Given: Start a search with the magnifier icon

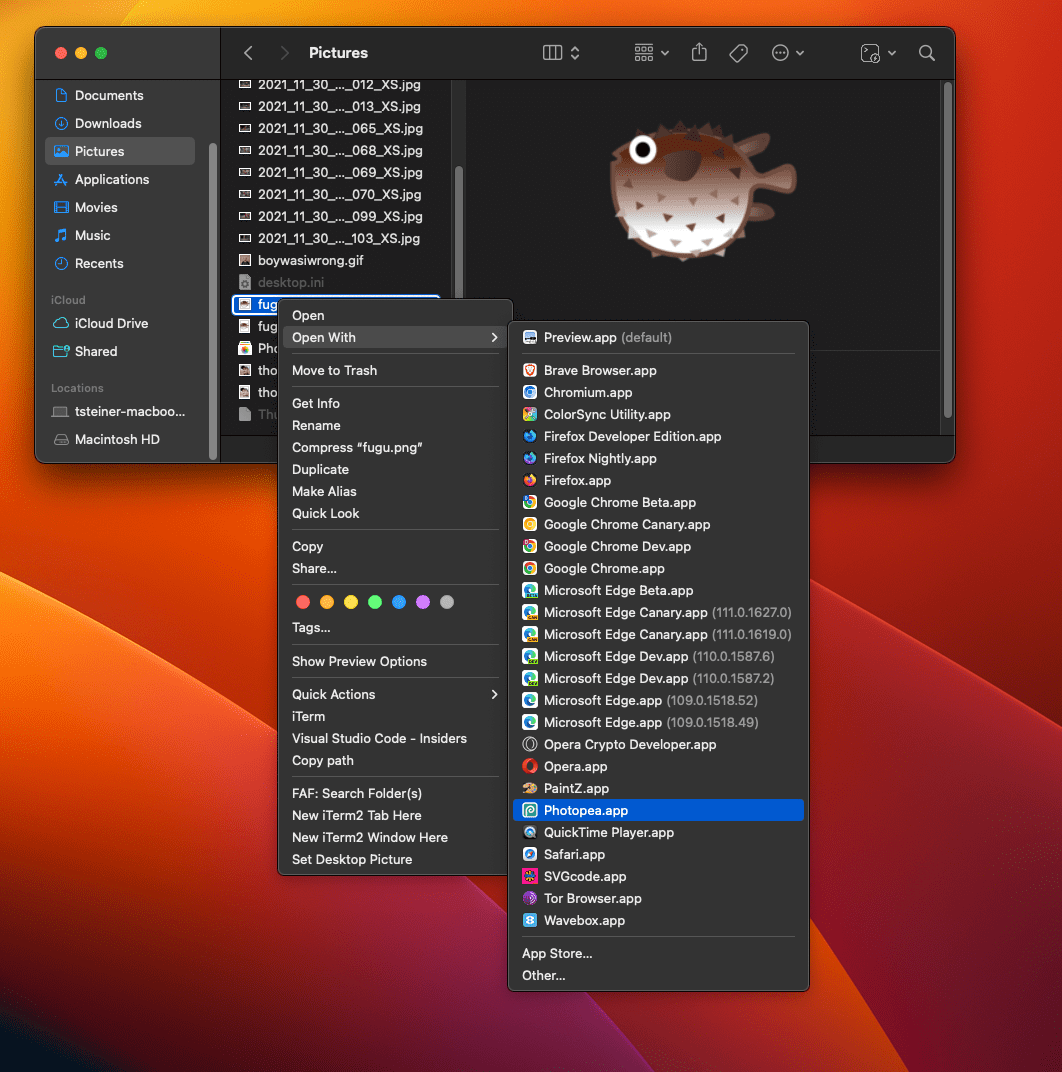Looking at the screenshot, I should pos(927,53).
